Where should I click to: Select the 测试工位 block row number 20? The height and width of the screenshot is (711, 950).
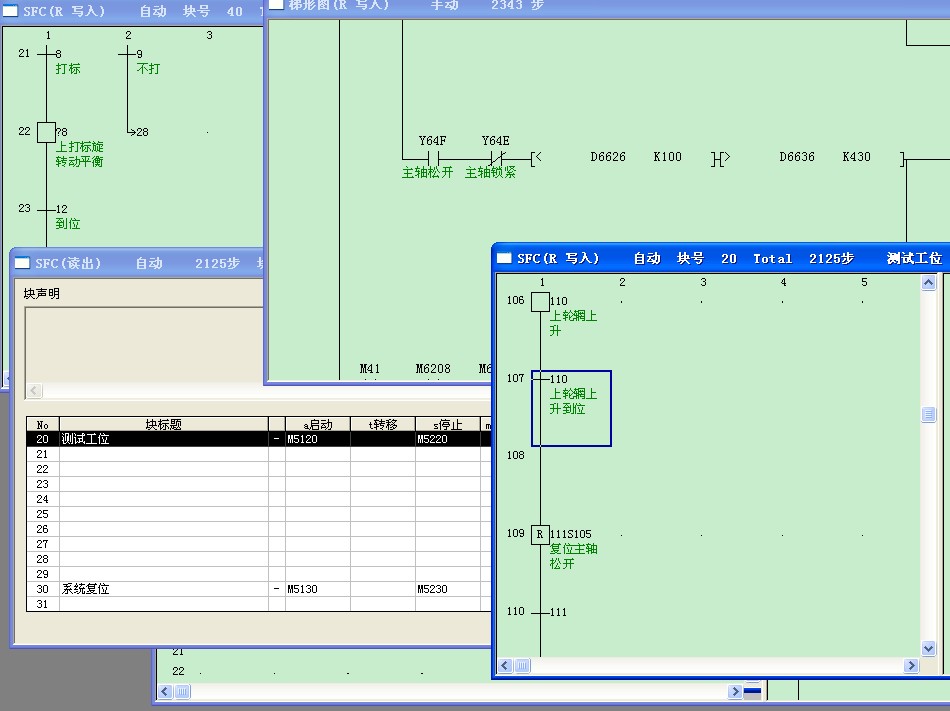[42, 439]
